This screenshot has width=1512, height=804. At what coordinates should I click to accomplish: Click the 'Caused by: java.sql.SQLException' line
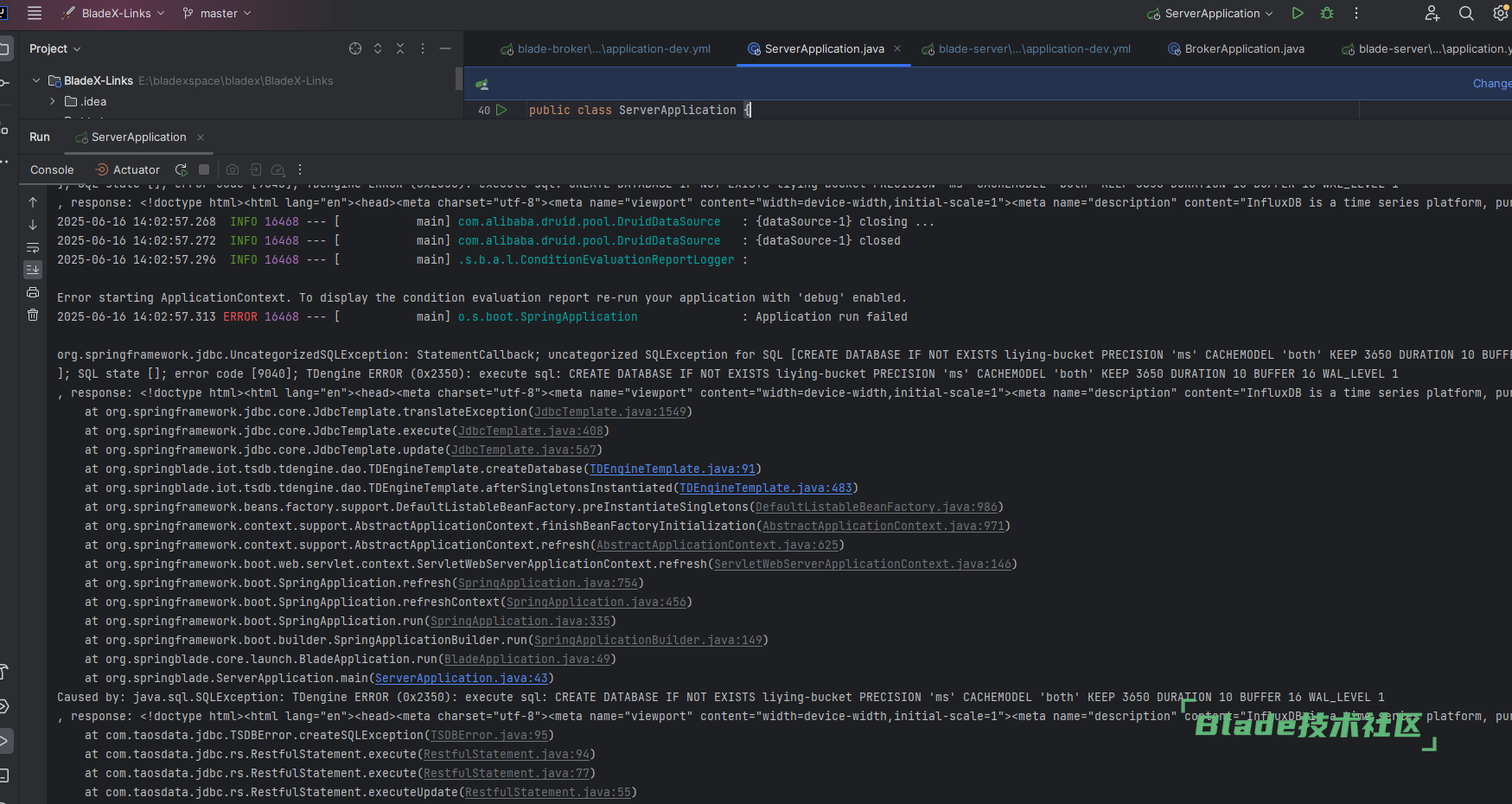(x=721, y=697)
